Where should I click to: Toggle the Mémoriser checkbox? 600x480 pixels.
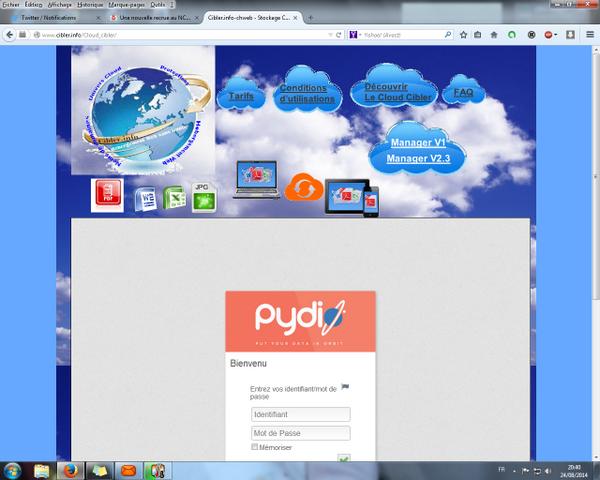pos(254,447)
